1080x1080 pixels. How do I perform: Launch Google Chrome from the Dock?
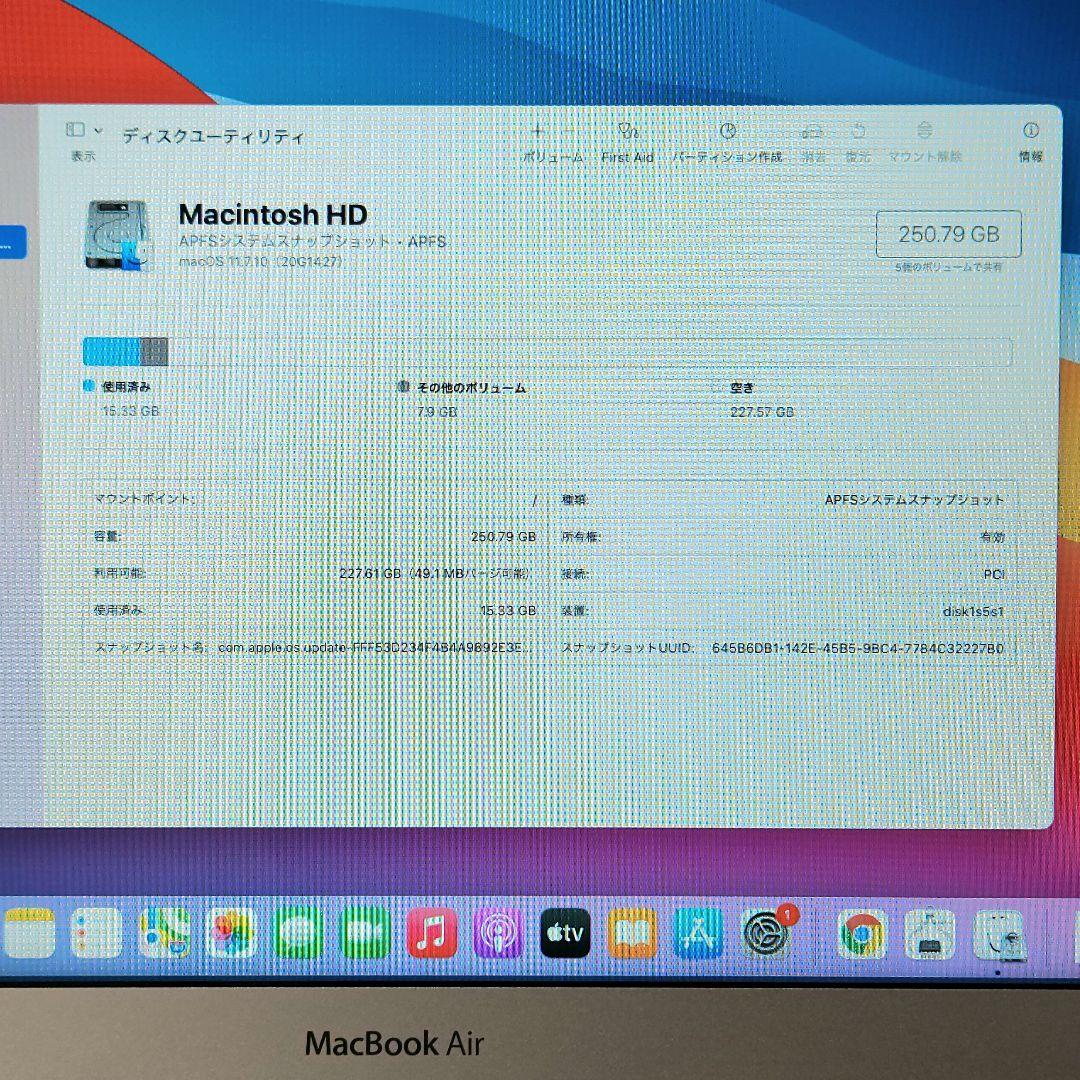click(x=862, y=933)
